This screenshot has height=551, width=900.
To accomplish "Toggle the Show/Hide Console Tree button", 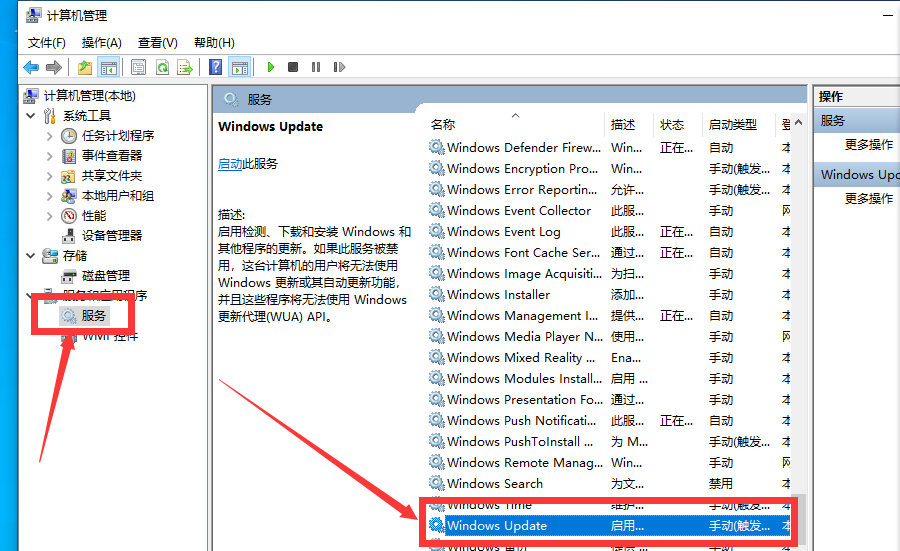I will click(x=109, y=67).
